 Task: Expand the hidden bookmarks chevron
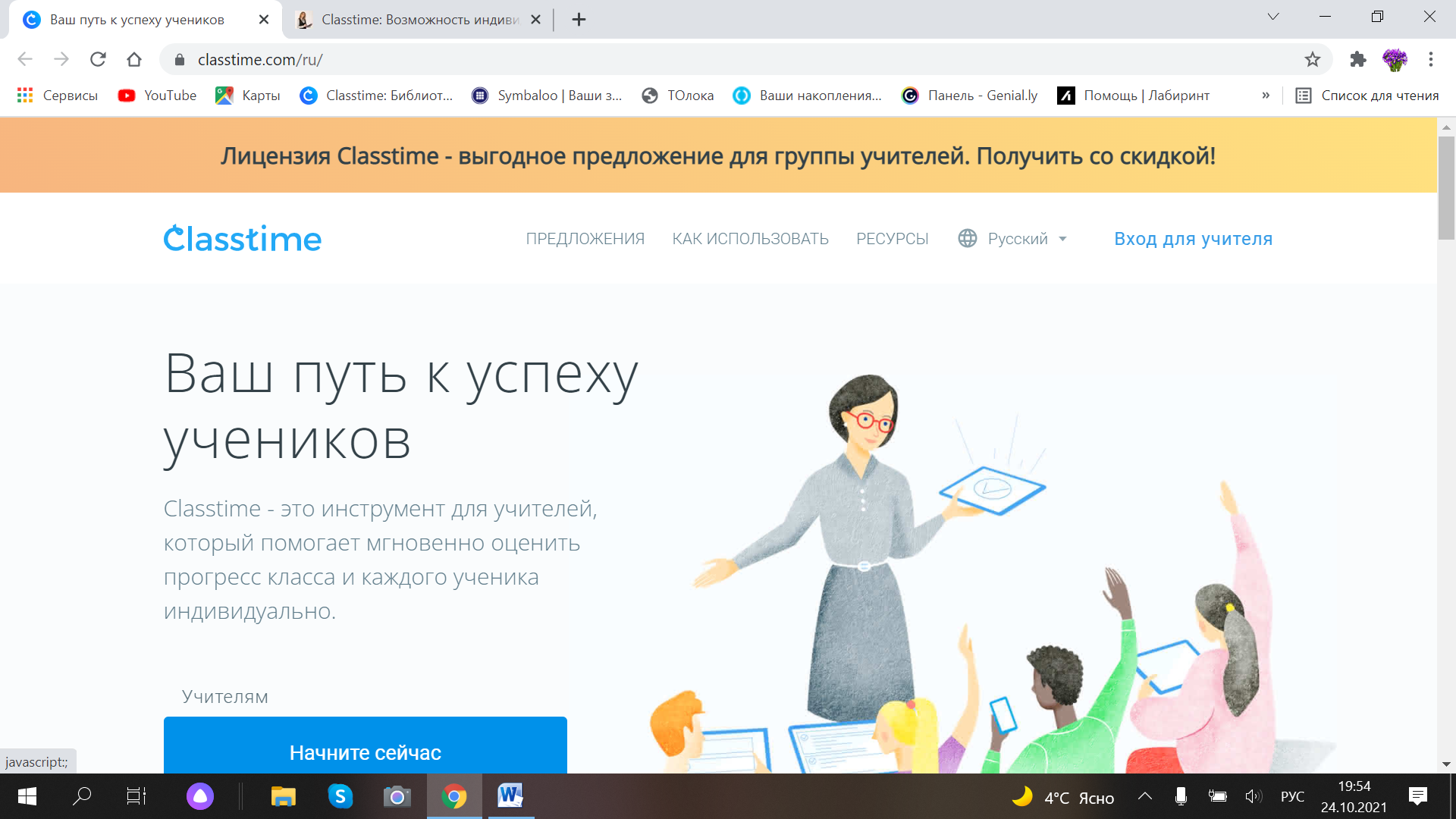1266,96
